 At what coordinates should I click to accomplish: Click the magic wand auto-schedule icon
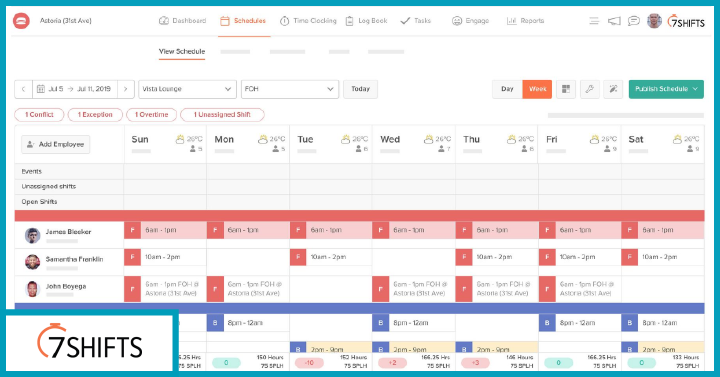click(613, 89)
